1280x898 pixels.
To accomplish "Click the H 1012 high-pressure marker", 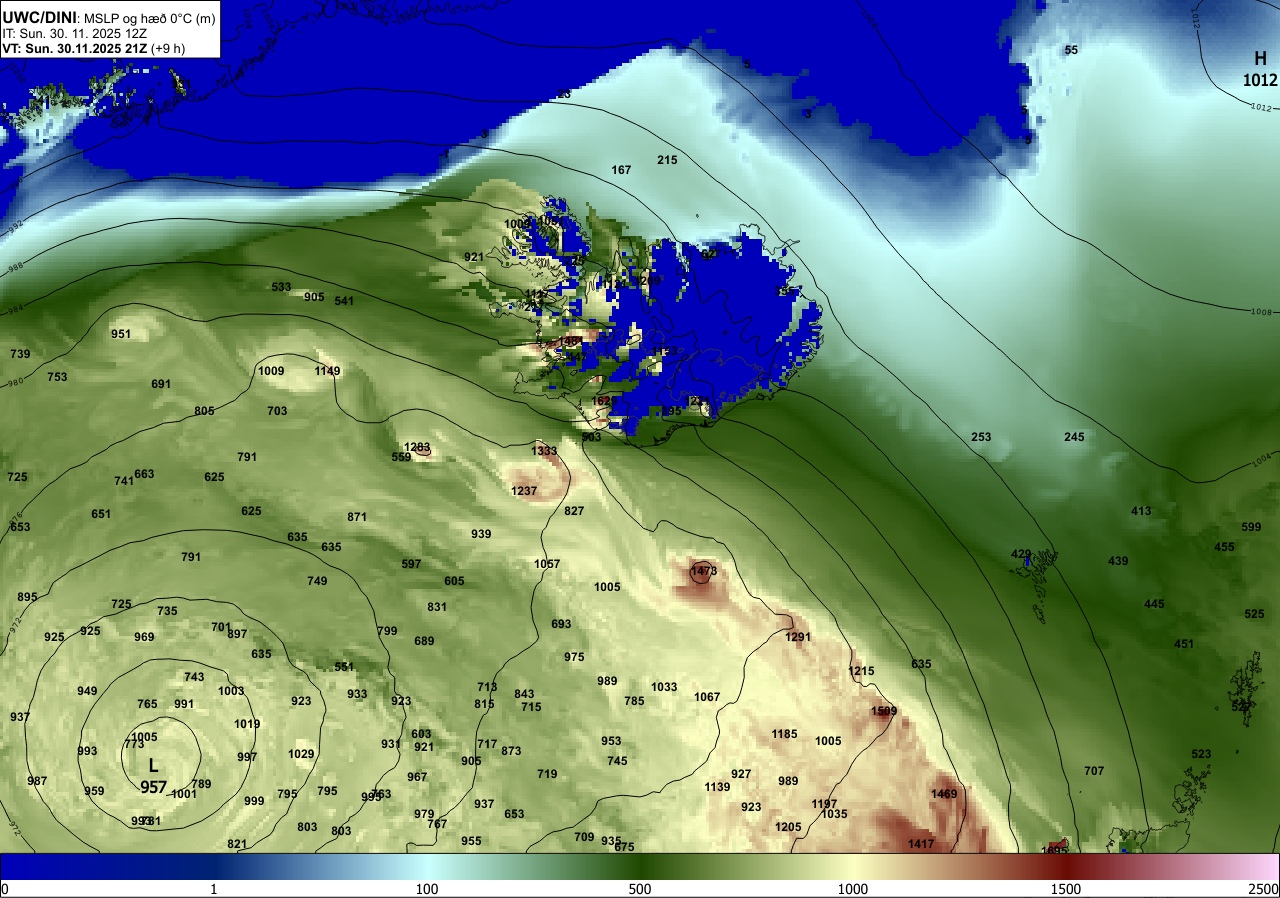I will pyautogui.click(x=1260, y=69).
